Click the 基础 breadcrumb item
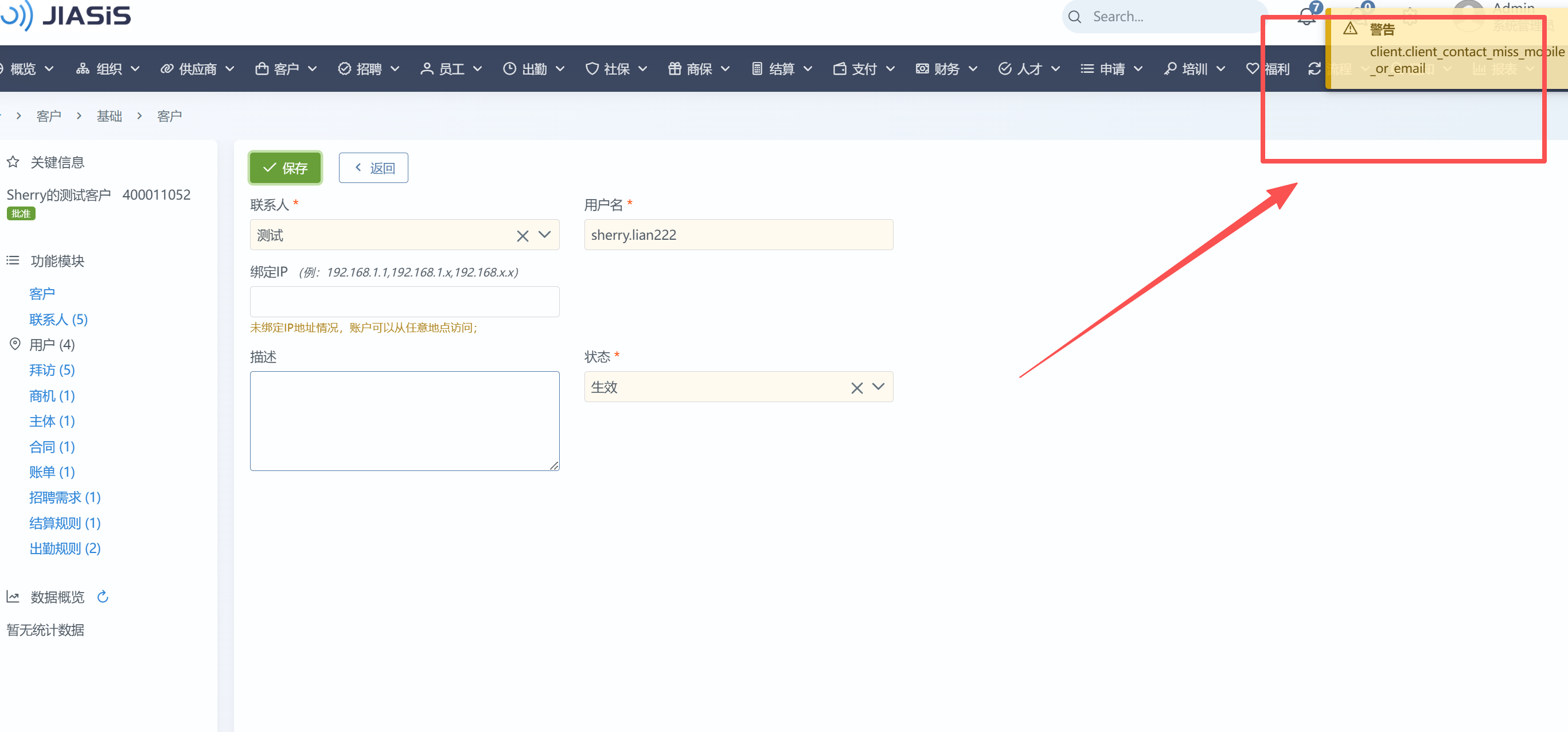This screenshot has height=732, width=1568. click(x=109, y=116)
